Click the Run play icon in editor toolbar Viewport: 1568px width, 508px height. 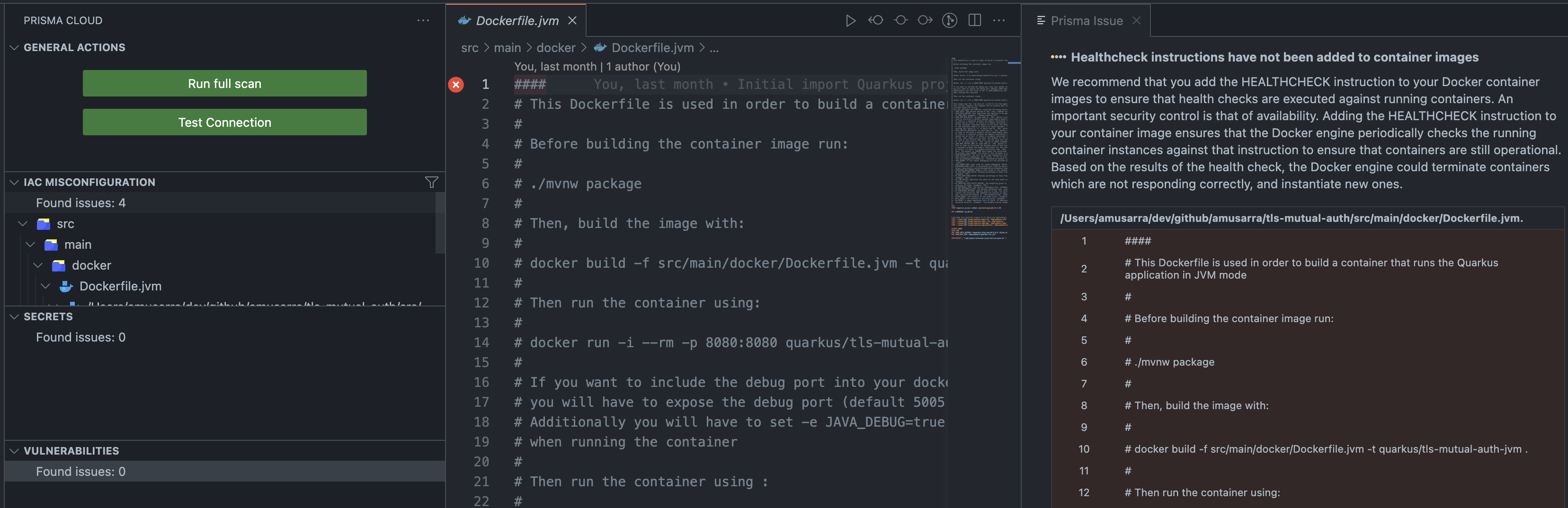click(x=850, y=21)
